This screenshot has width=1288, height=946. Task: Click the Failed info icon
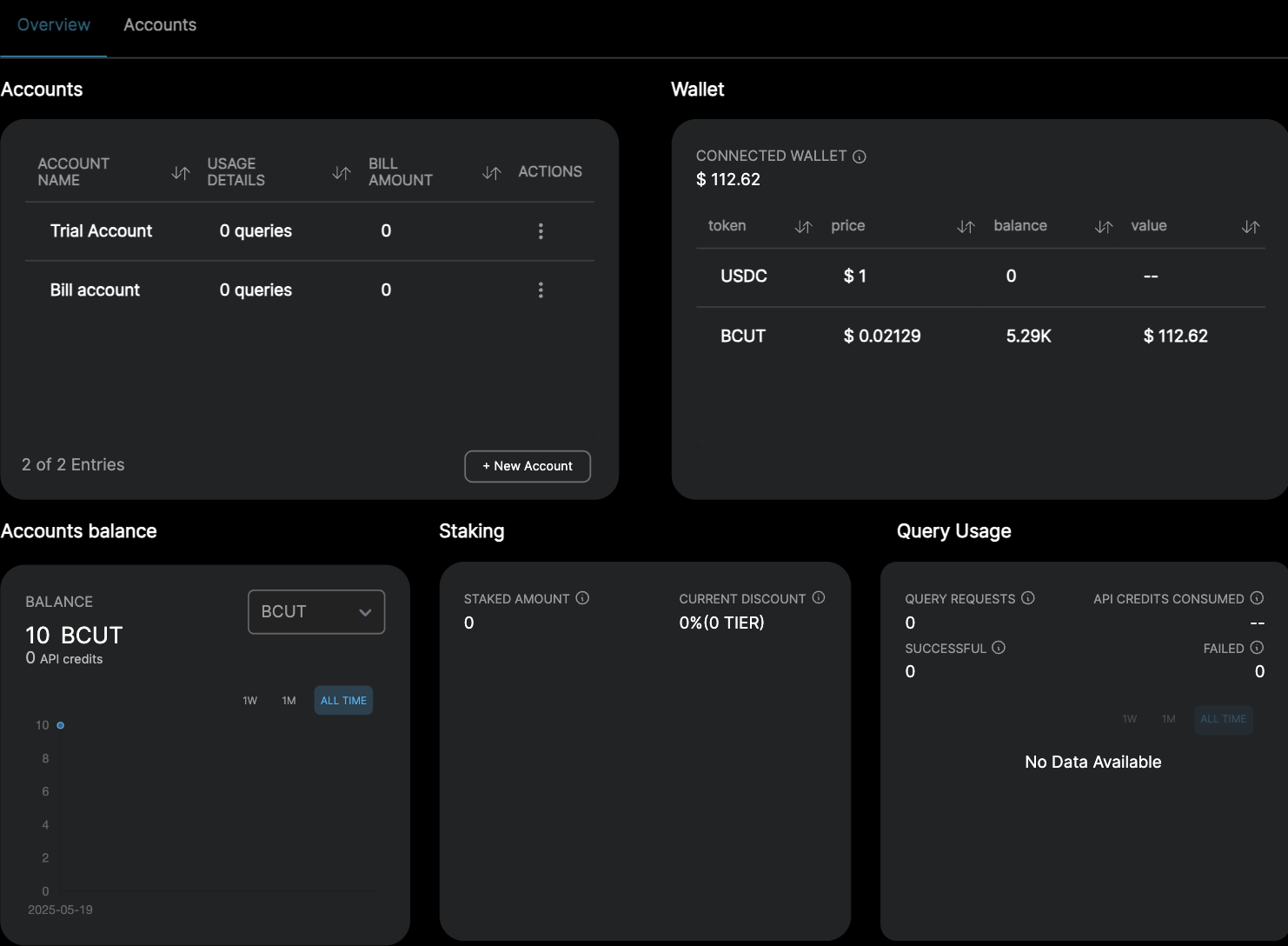pos(1257,648)
